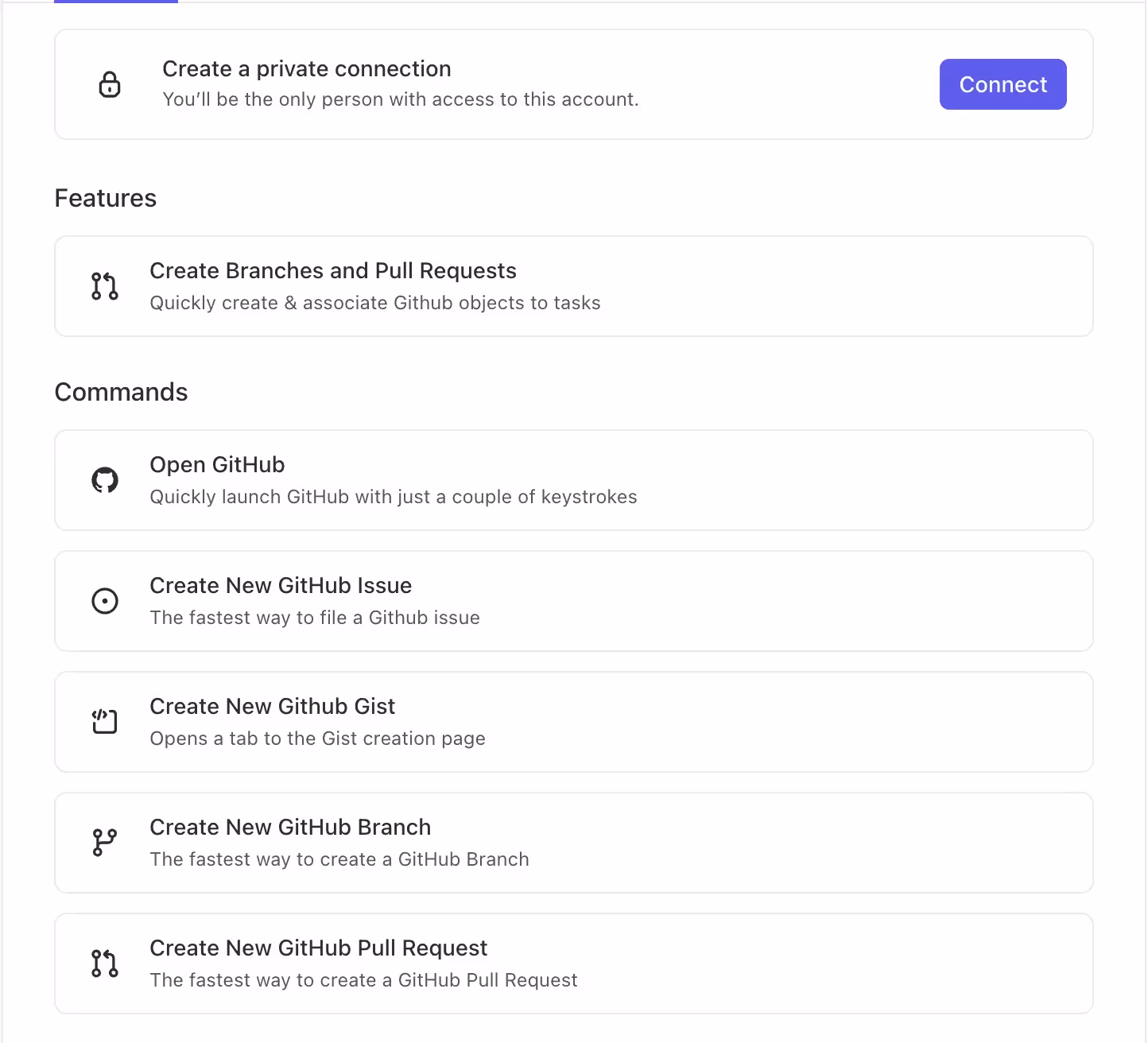This screenshot has width=1148, height=1043.
Task: Select the pull request icon beside Create Branches and Pull Requests
Action: [104, 286]
